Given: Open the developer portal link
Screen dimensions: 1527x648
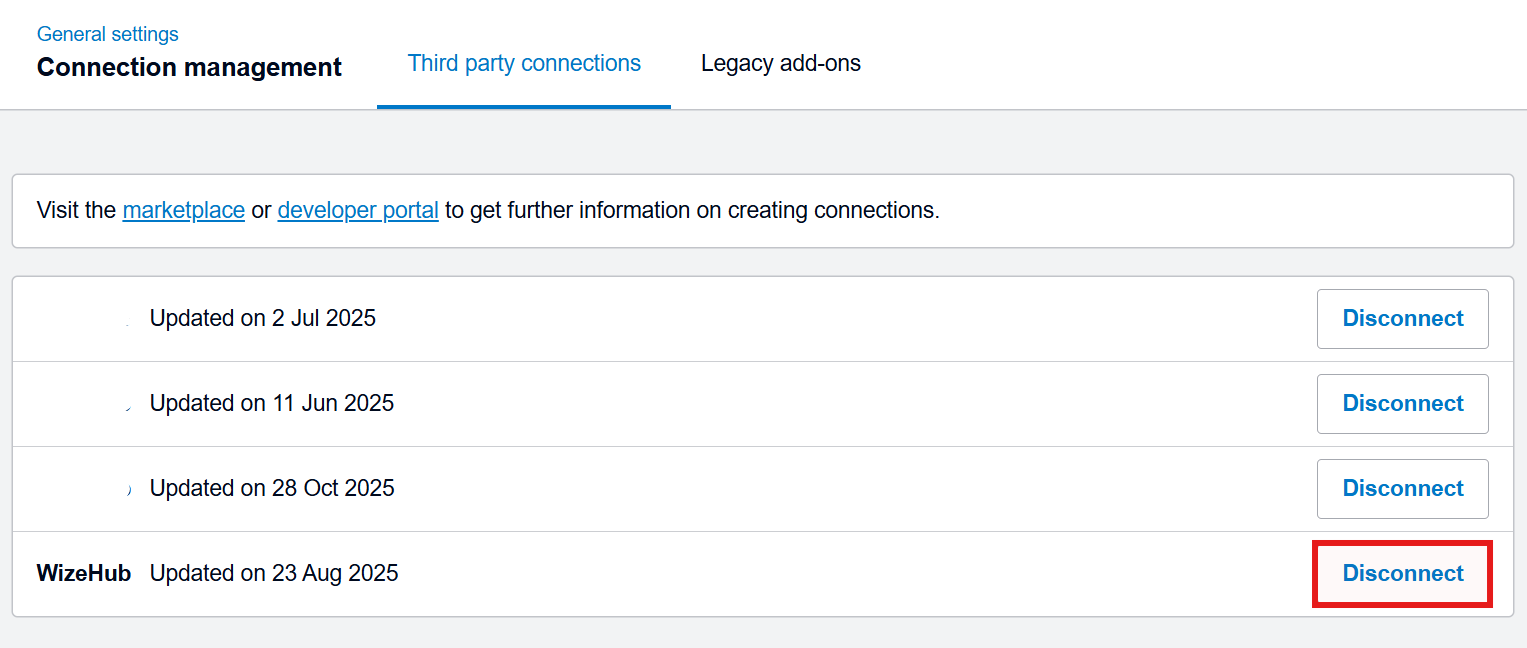Looking at the screenshot, I should [358, 211].
